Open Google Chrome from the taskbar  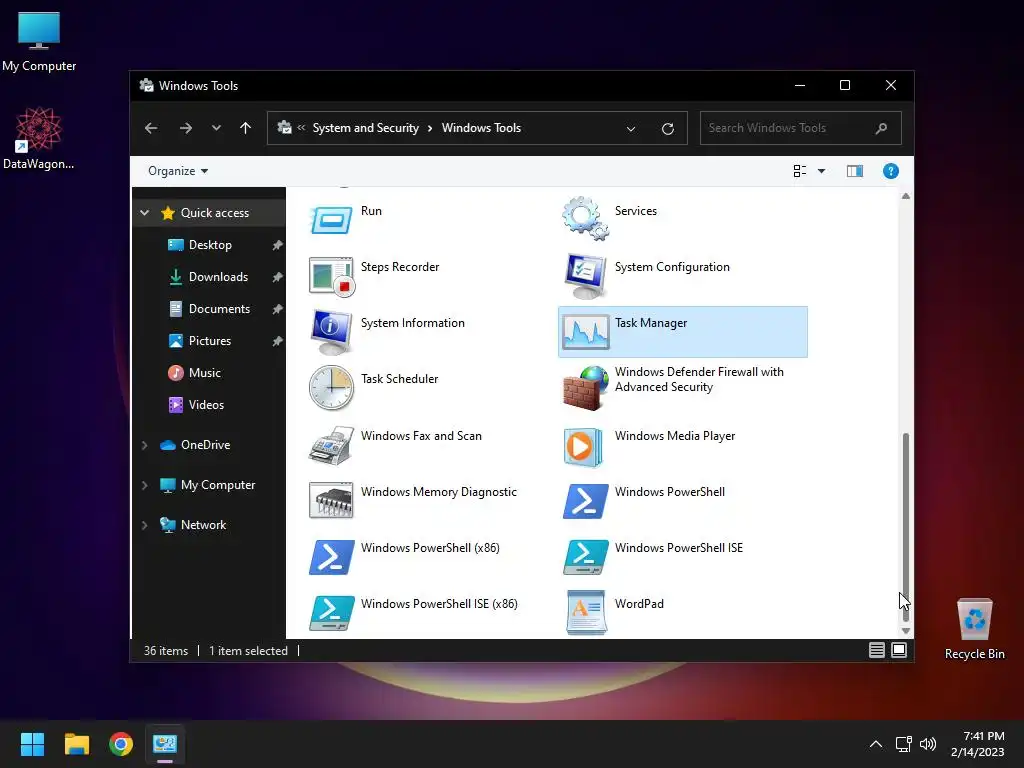tap(121, 744)
